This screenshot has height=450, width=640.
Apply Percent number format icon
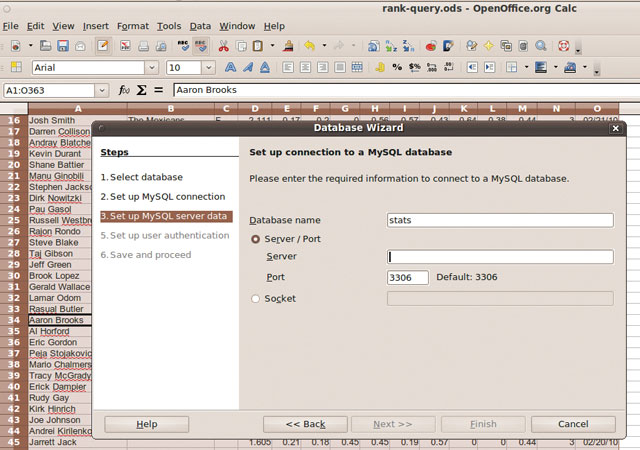point(397,67)
